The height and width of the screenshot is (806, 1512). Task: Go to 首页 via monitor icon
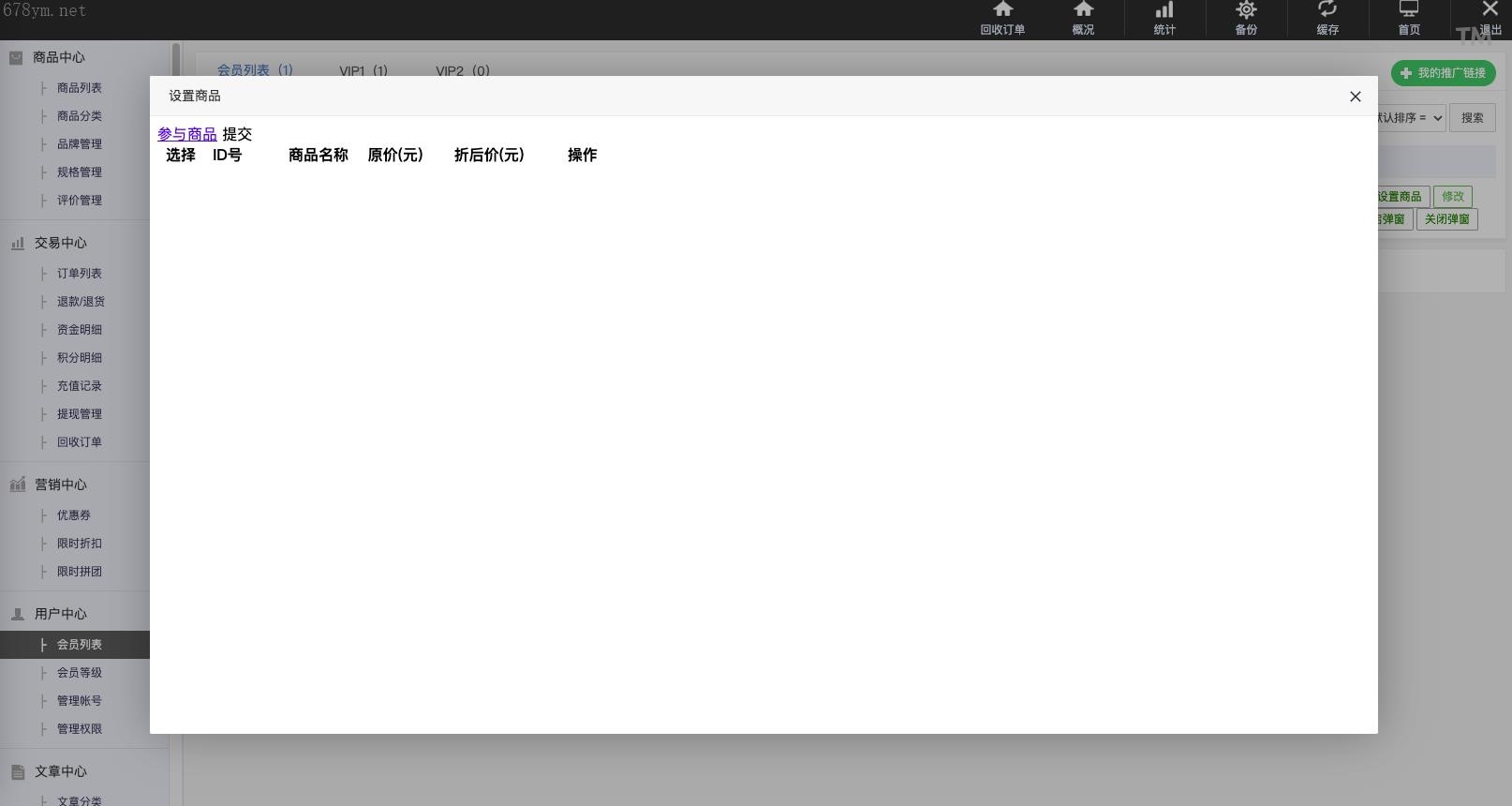point(1409,11)
